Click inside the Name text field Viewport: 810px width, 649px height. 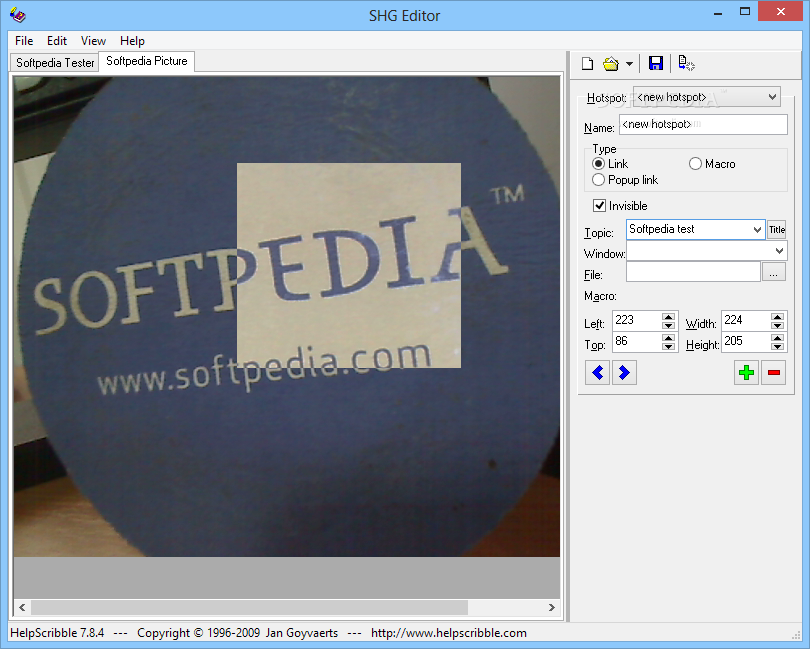(703, 125)
